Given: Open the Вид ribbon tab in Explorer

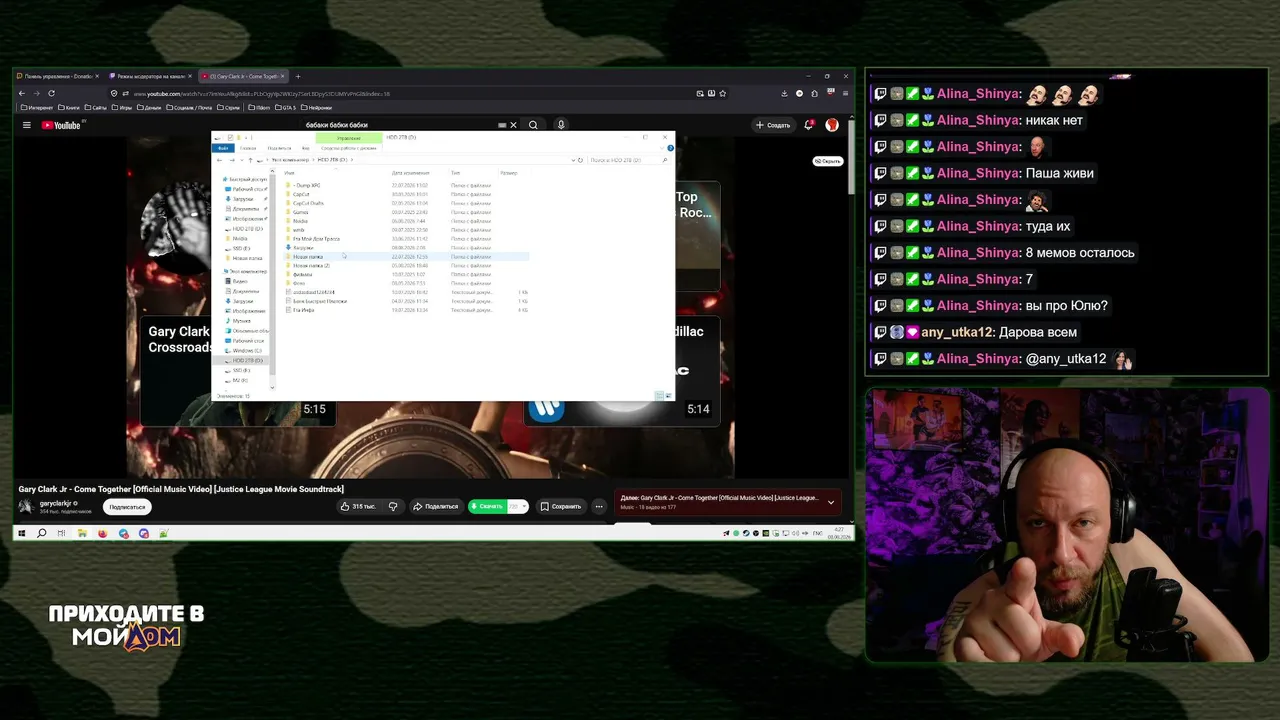Looking at the screenshot, I should coord(305,148).
